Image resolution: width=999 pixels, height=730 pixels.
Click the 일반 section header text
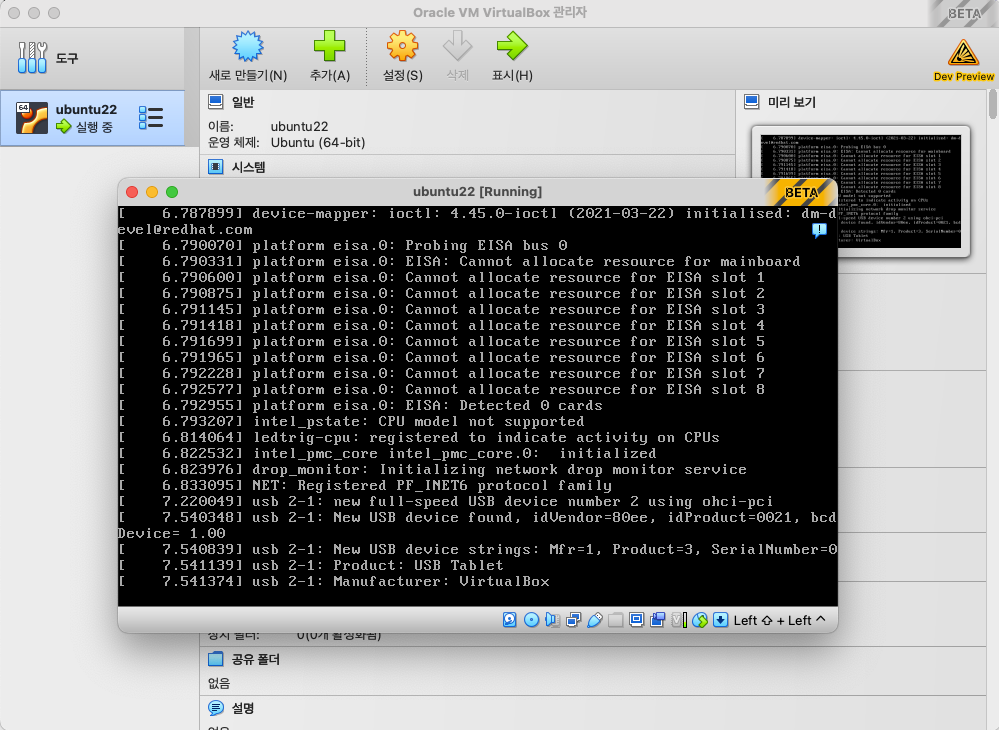tap(243, 102)
